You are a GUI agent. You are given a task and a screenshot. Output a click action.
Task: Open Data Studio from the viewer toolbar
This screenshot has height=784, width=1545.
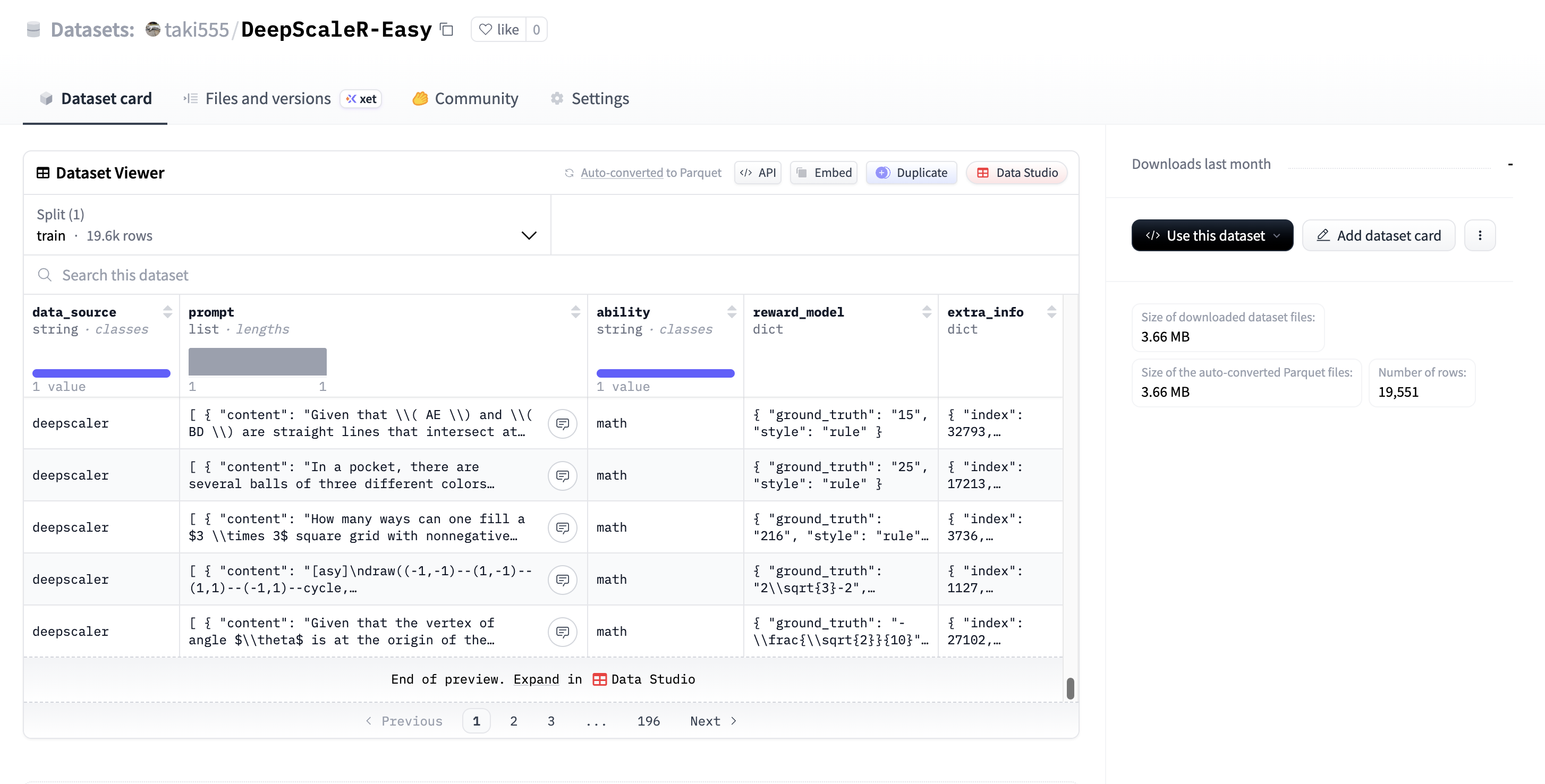(1016, 172)
